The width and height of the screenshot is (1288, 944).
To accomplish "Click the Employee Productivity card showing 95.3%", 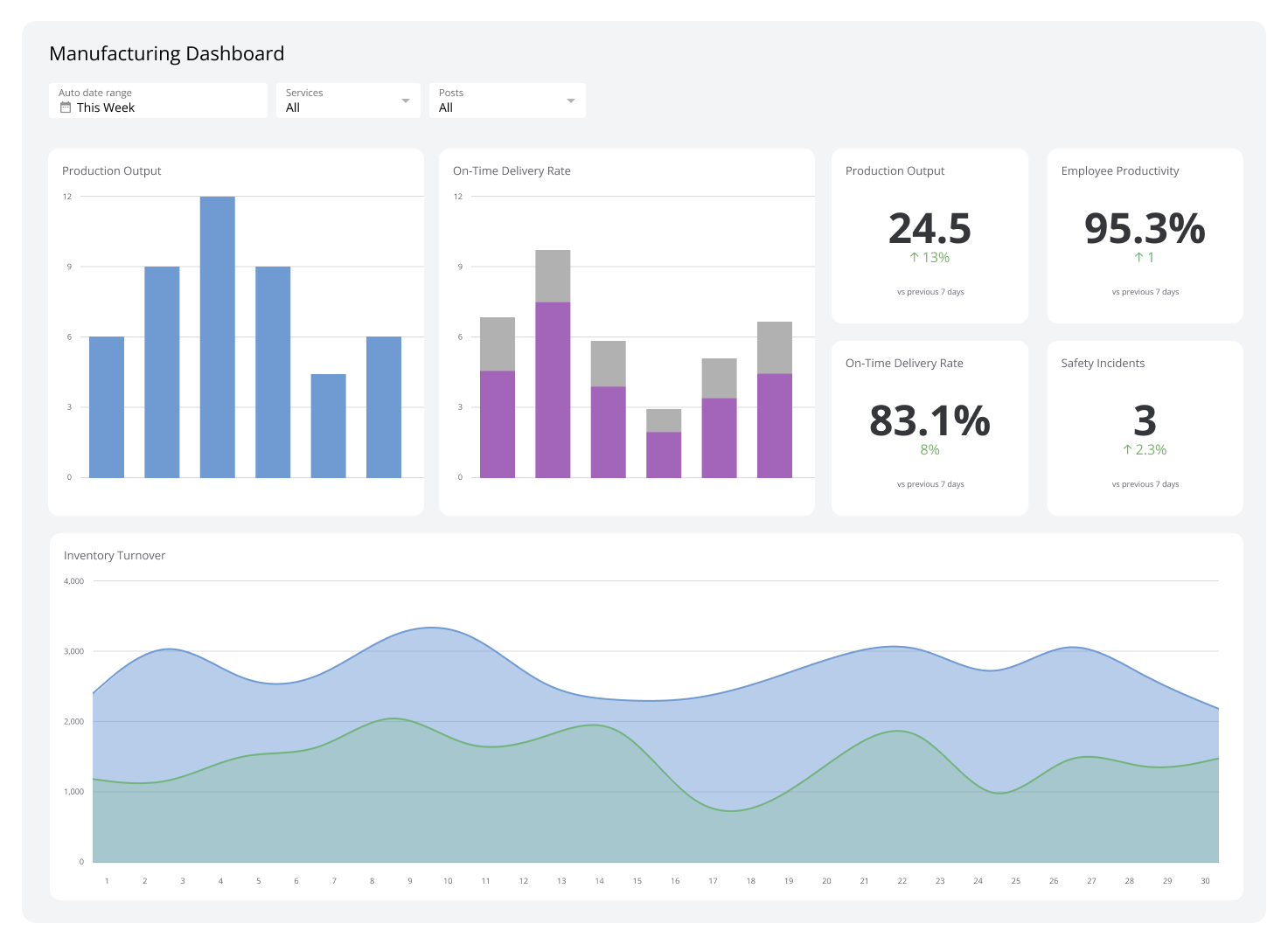I will coord(1145,229).
